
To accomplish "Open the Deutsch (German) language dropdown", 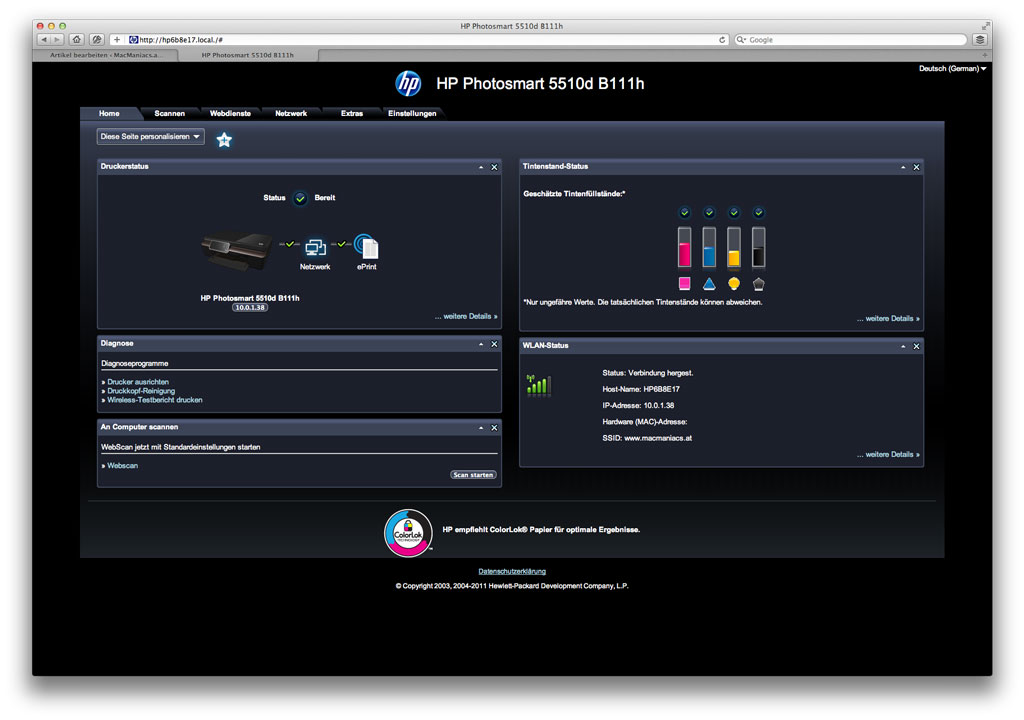I will coord(952,69).
